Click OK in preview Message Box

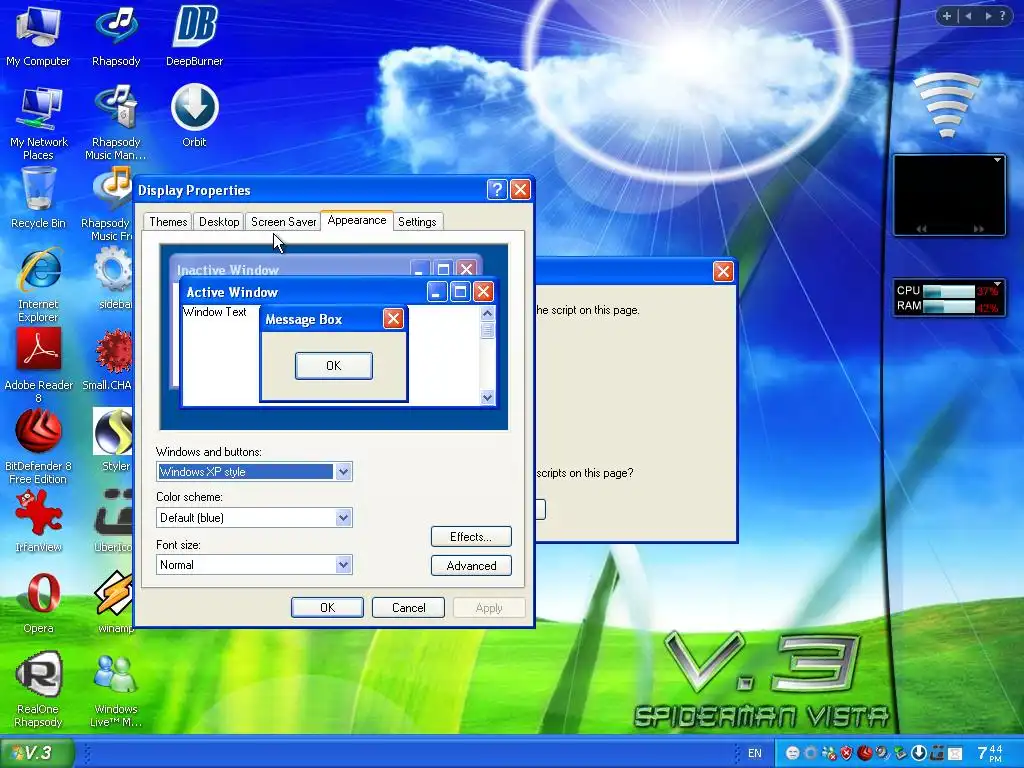coord(334,366)
